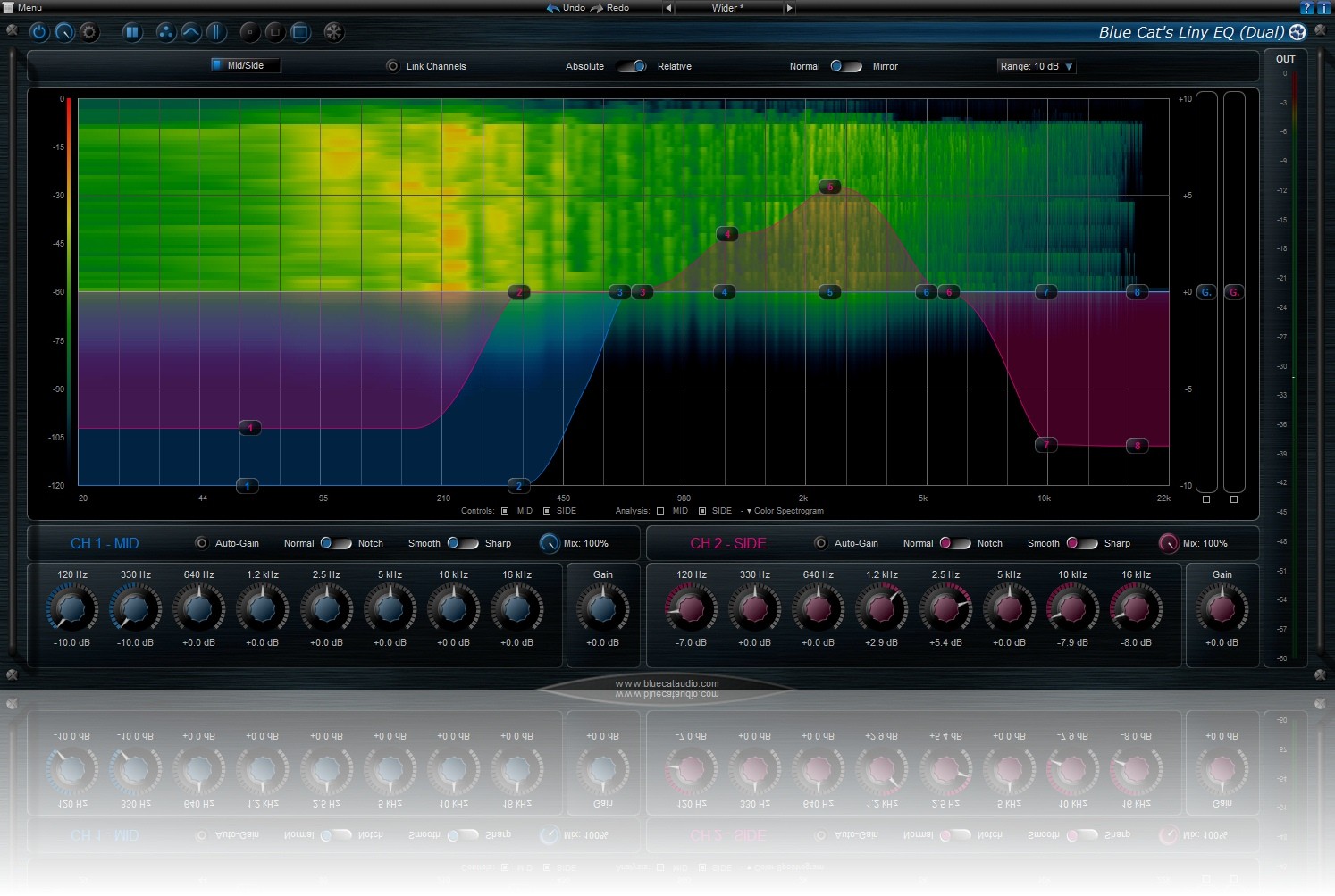1335x896 pixels.
Task: Toggle CH 2 Smooth/Sharp switch
Action: click(1082, 543)
